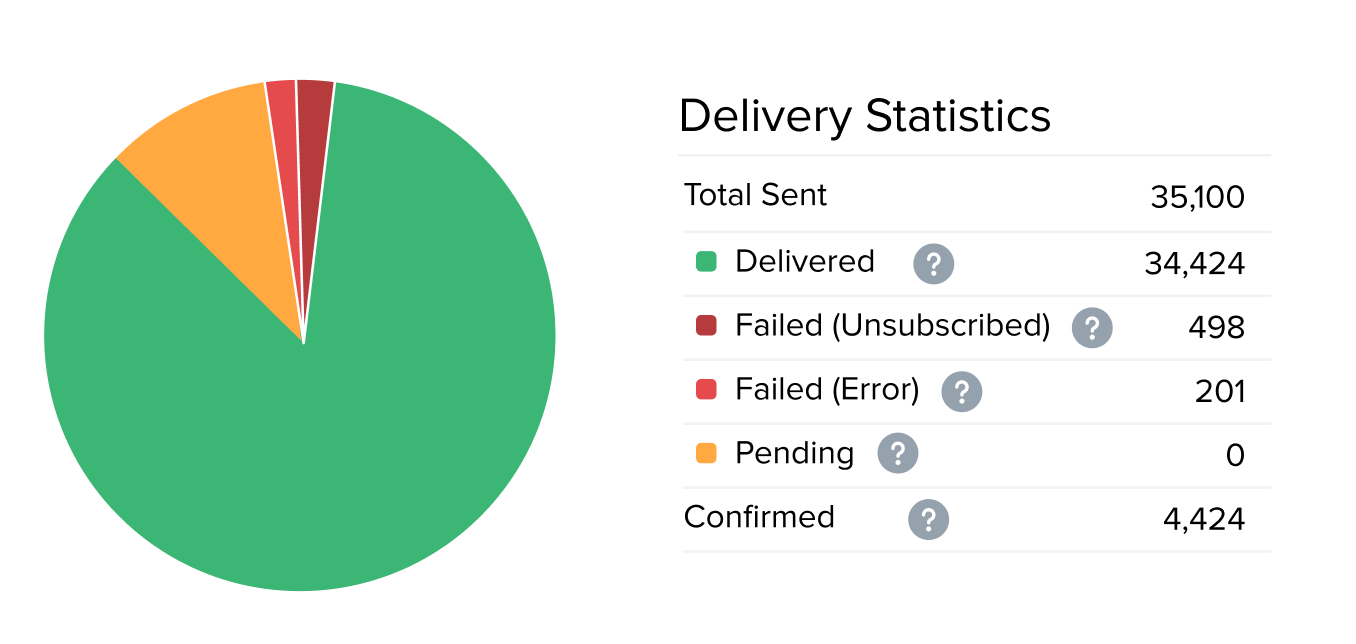This screenshot has height=644, width=1356.
Task: Click the Confirmed question mark icon
Action: coord(929,519)
